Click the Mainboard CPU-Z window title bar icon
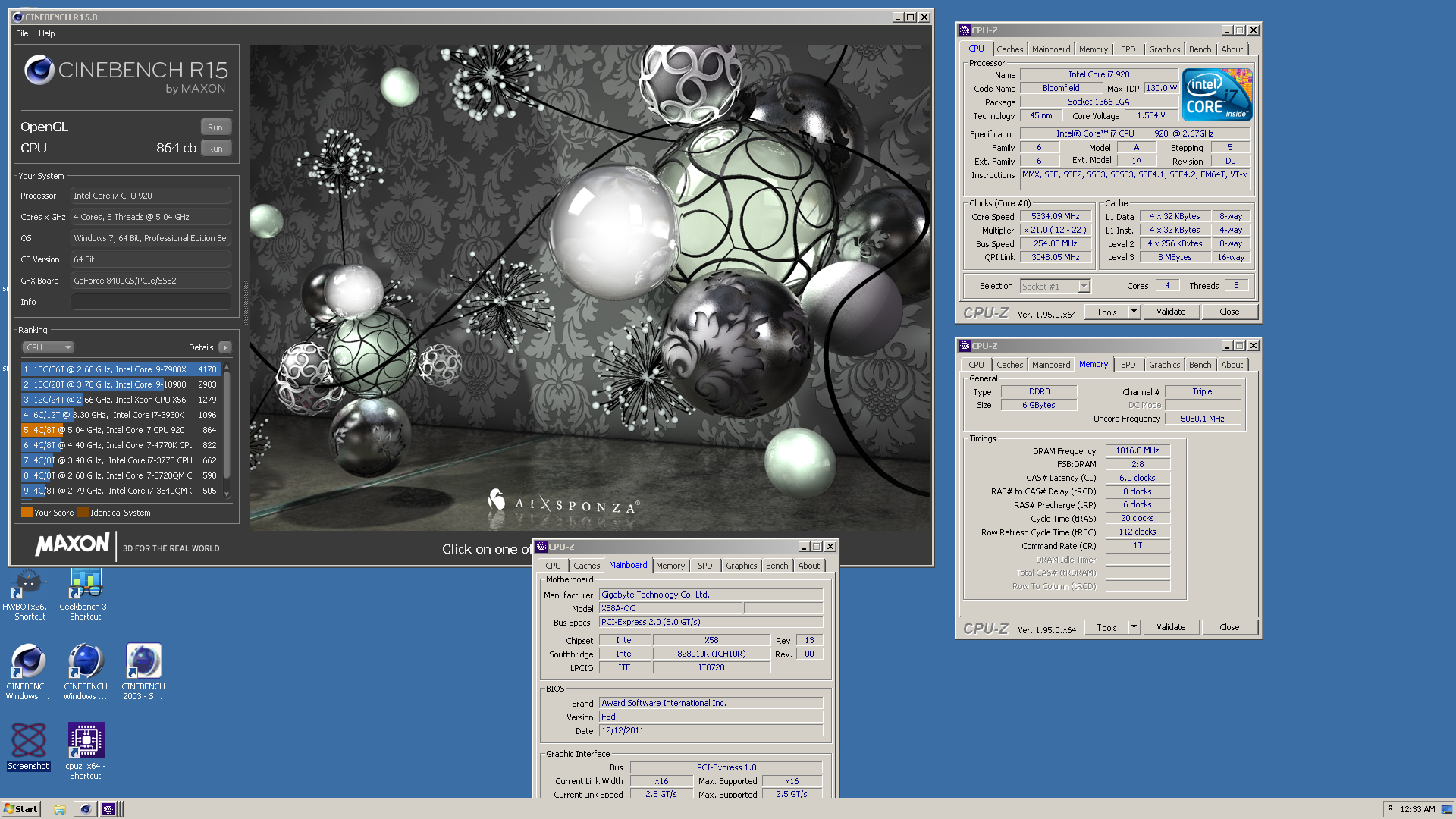Screen dimensions: 1456x819 point(541,547)
